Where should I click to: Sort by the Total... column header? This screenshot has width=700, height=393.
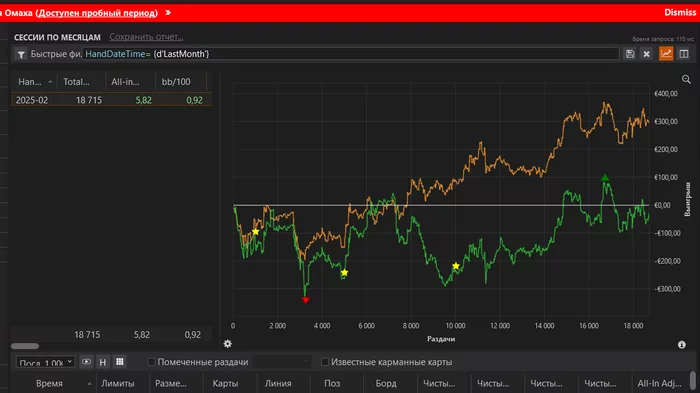tap(81, 82)
